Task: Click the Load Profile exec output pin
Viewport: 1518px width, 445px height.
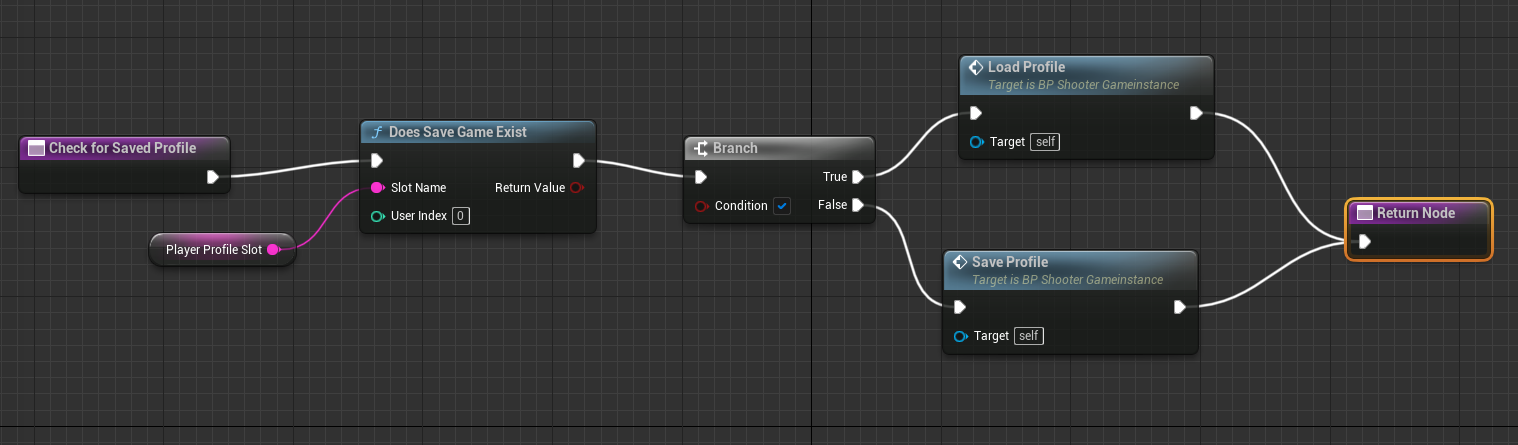Action: pyautogui.click(x=1196, y=113)
